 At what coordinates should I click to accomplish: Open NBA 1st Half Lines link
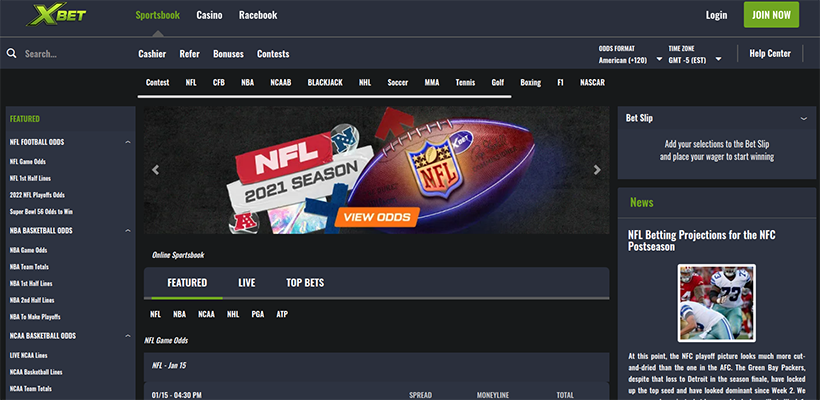[x=31, y=283]
